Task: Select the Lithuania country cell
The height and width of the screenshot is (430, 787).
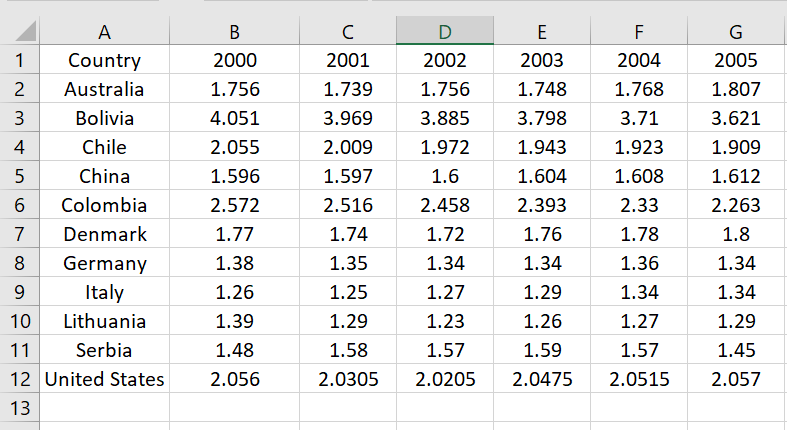Action: coord(104,322)
